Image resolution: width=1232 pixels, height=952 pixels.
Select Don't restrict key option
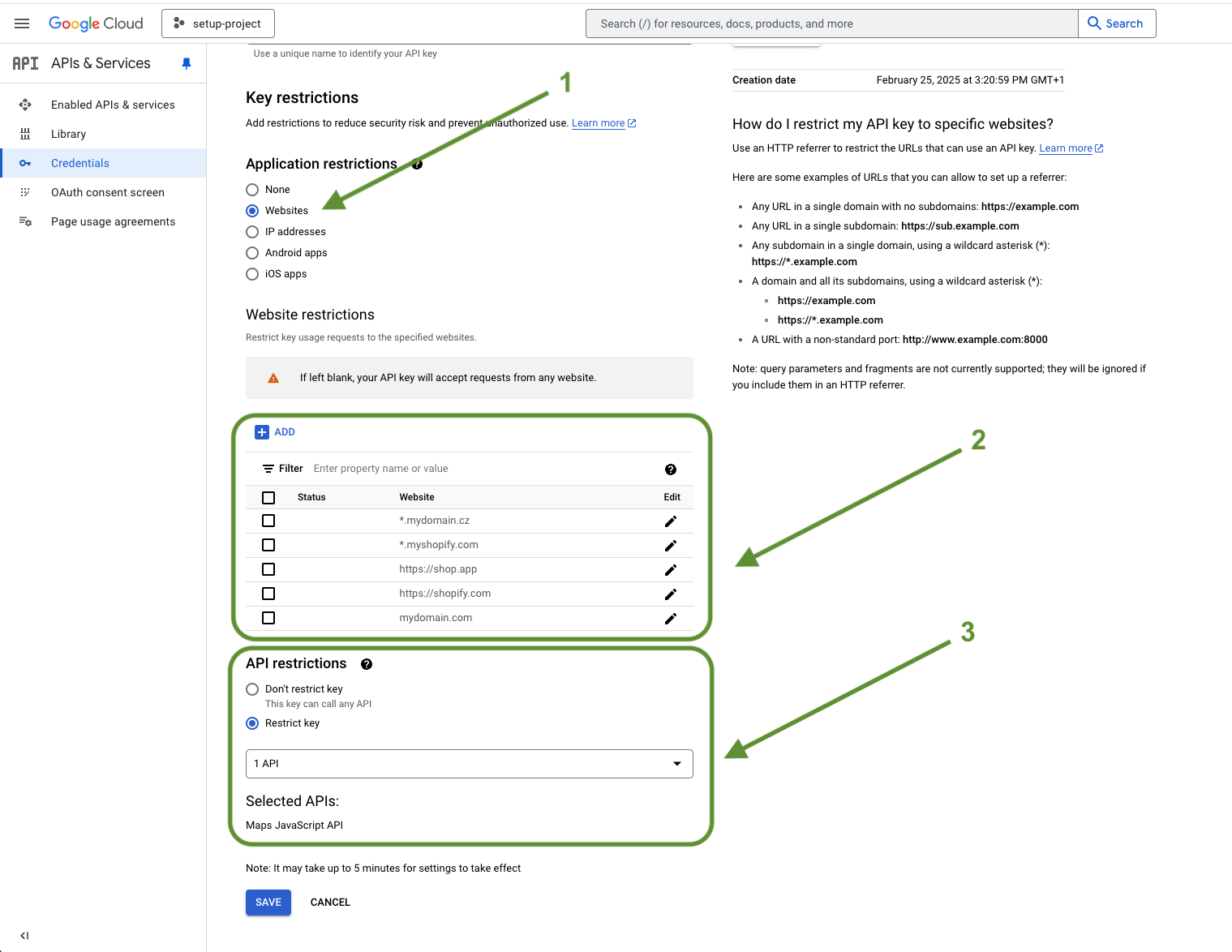point(252,689)
